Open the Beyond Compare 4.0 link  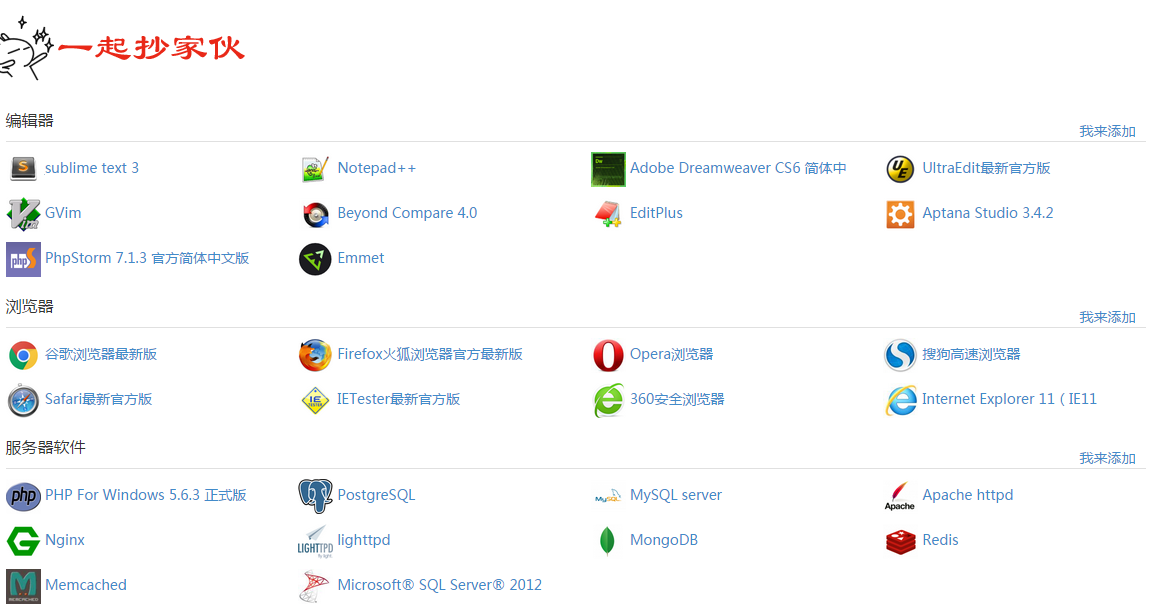coord(407,213)
